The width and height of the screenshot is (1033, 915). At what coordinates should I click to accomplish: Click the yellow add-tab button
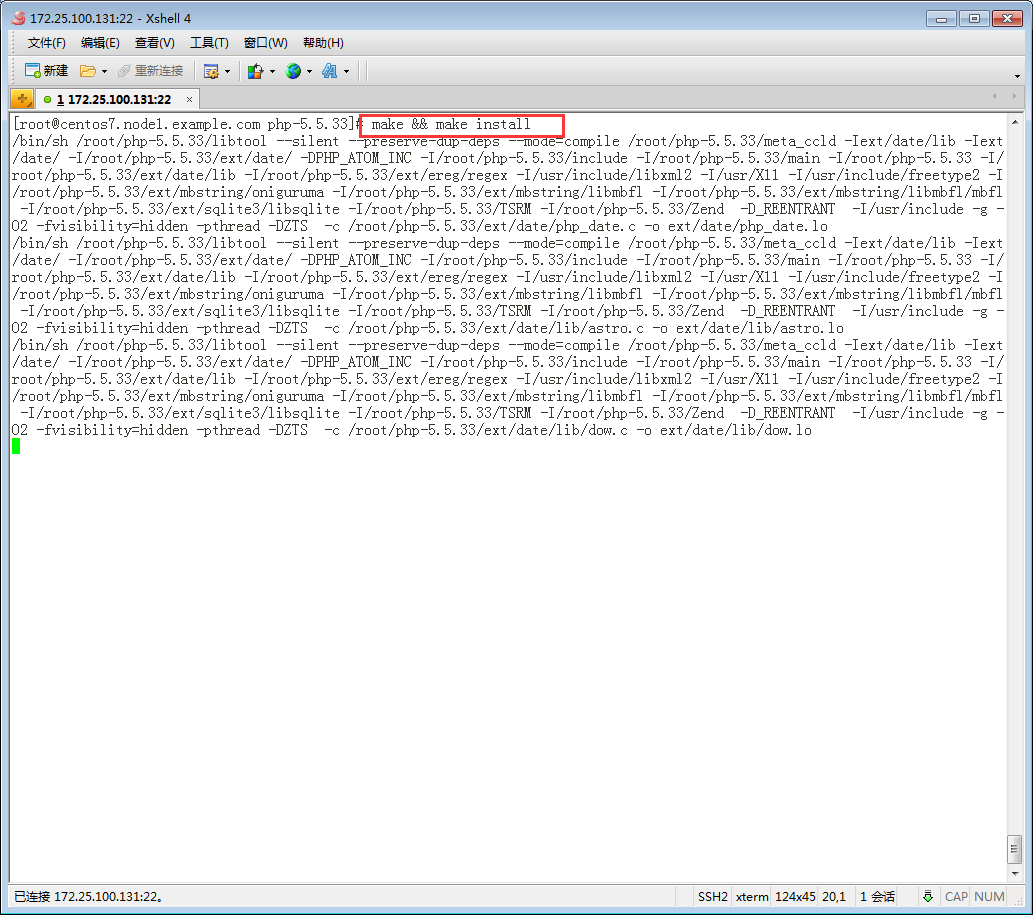22,99
